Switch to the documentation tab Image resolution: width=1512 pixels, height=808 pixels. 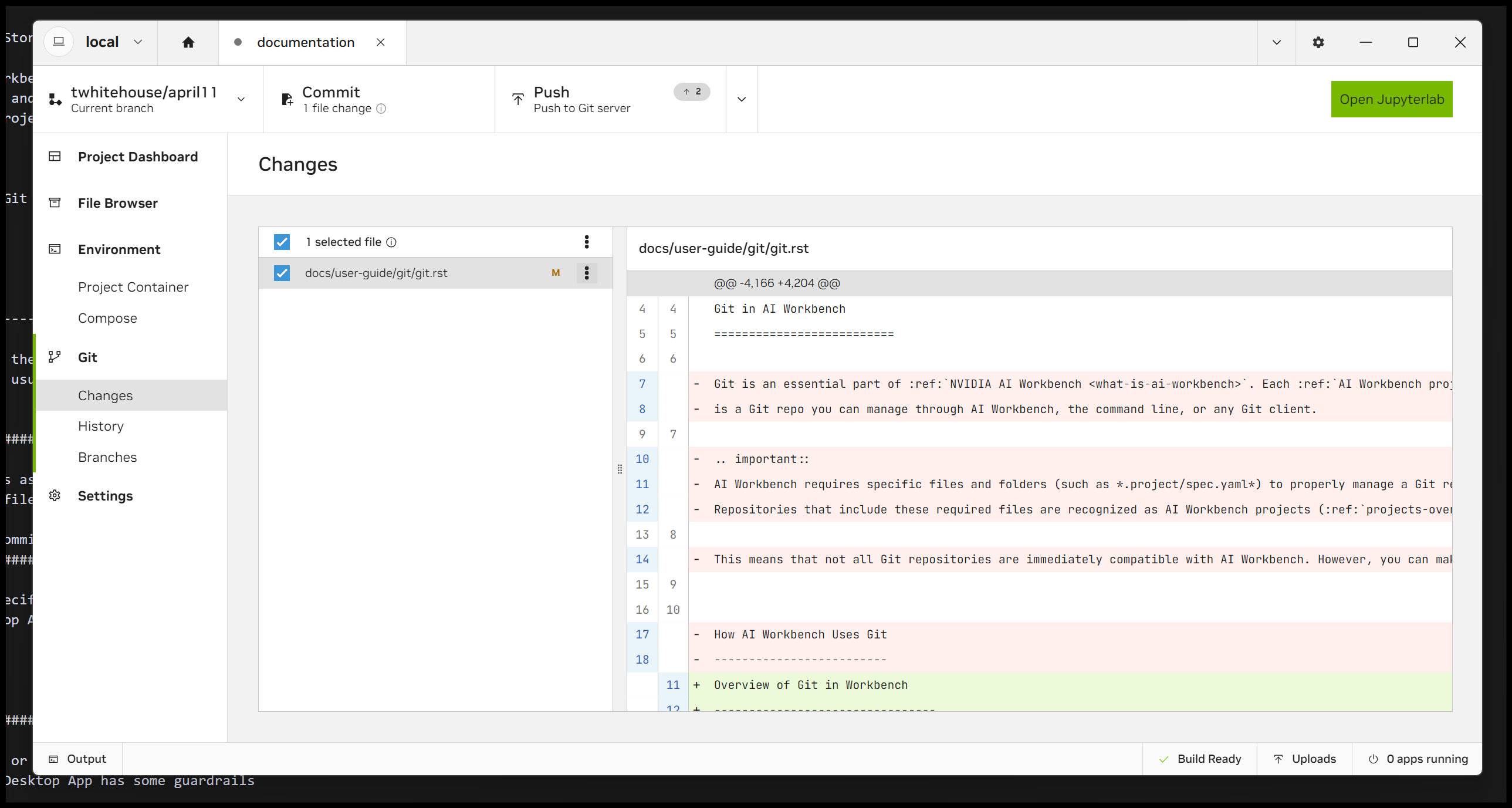coord(306,42)
